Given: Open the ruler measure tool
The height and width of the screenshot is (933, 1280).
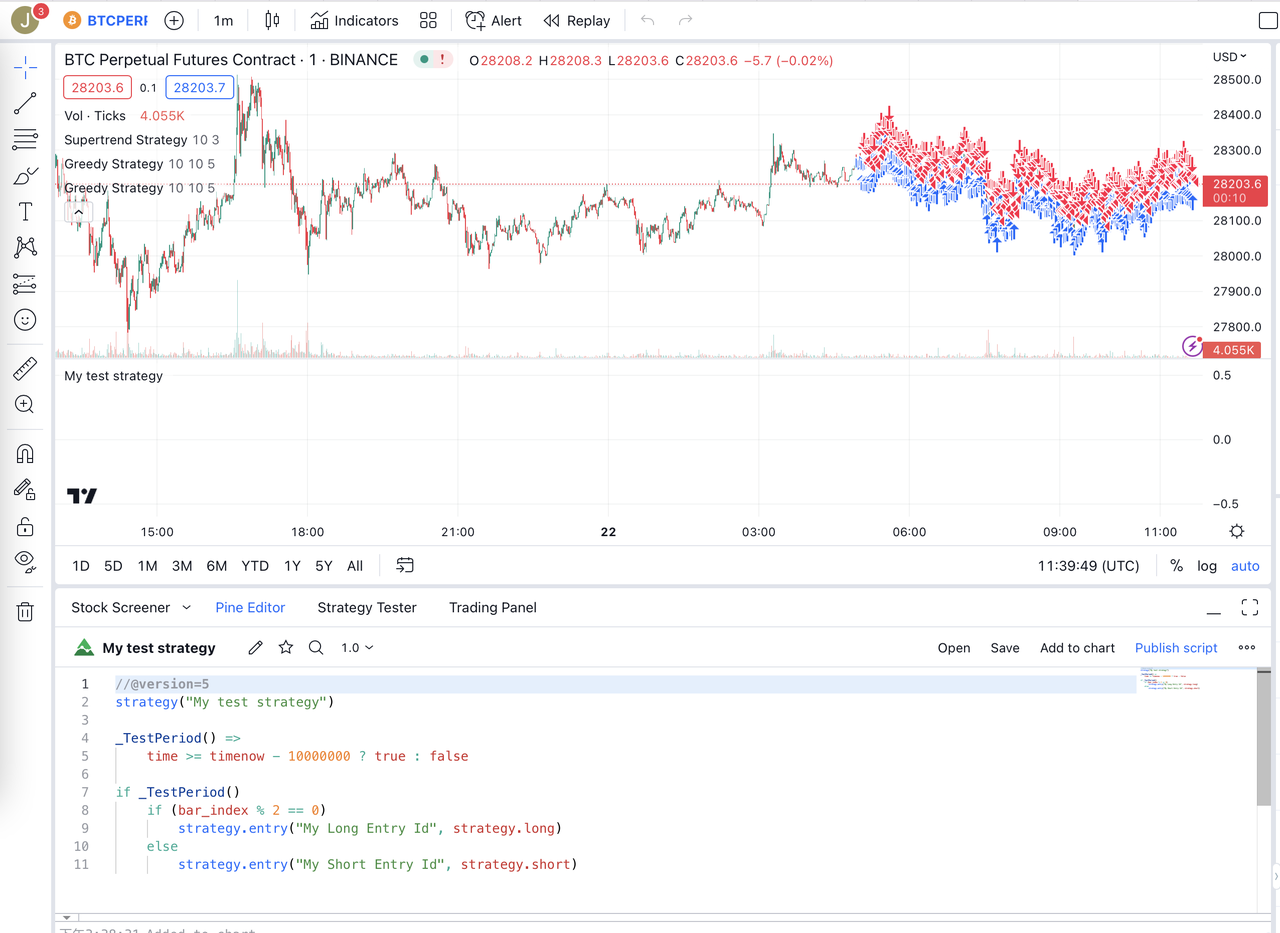Looking at the screenshot, I should tap(25, 369).
